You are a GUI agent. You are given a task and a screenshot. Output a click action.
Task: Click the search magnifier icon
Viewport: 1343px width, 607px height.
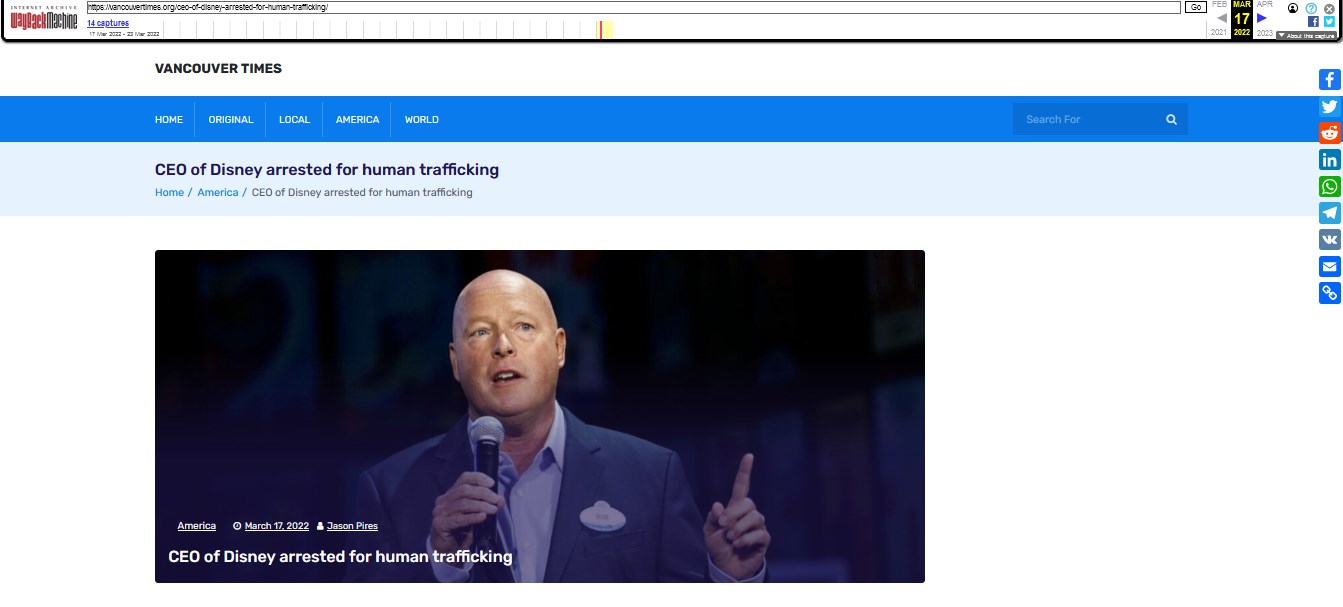coord(1171,120)
